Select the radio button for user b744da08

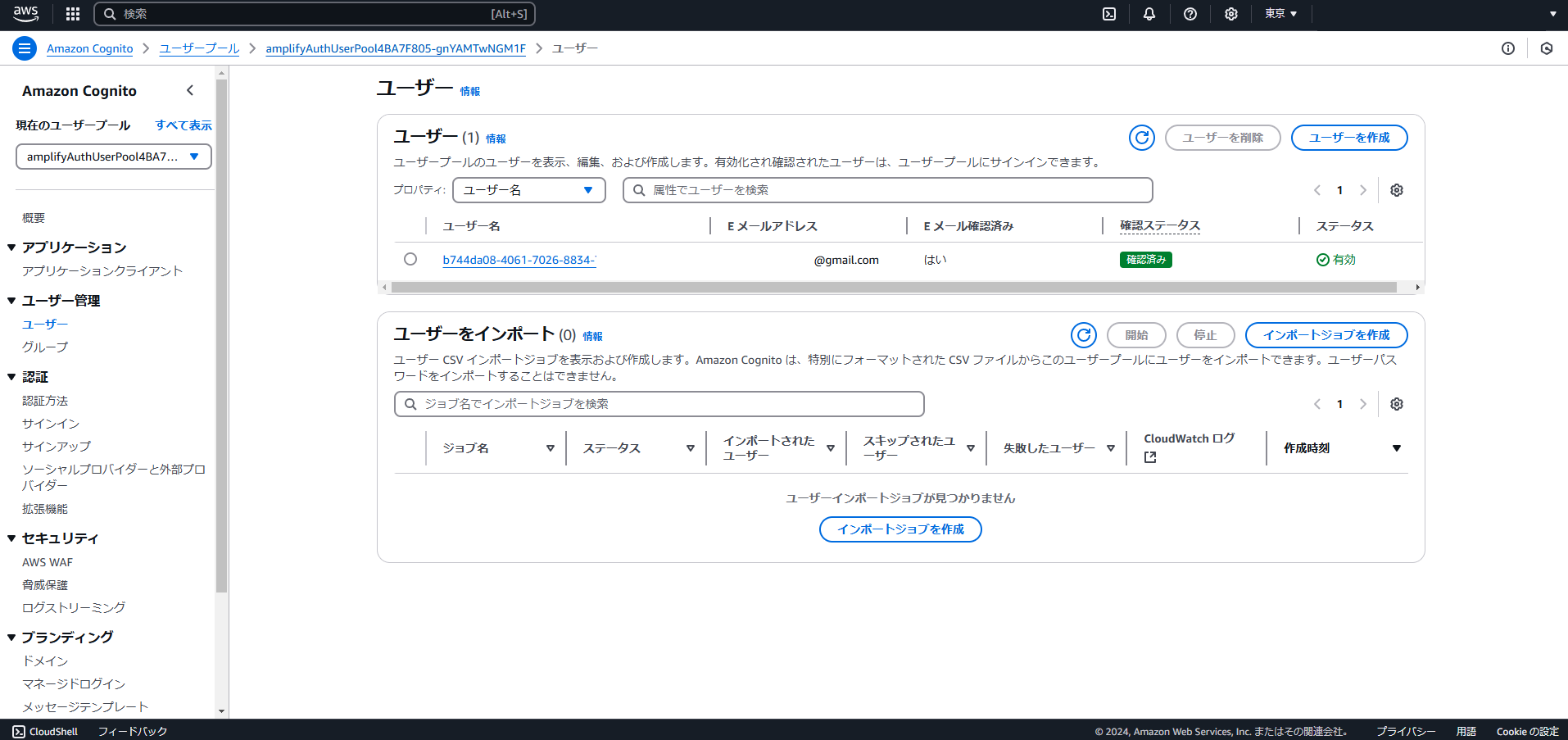(410, 259)
